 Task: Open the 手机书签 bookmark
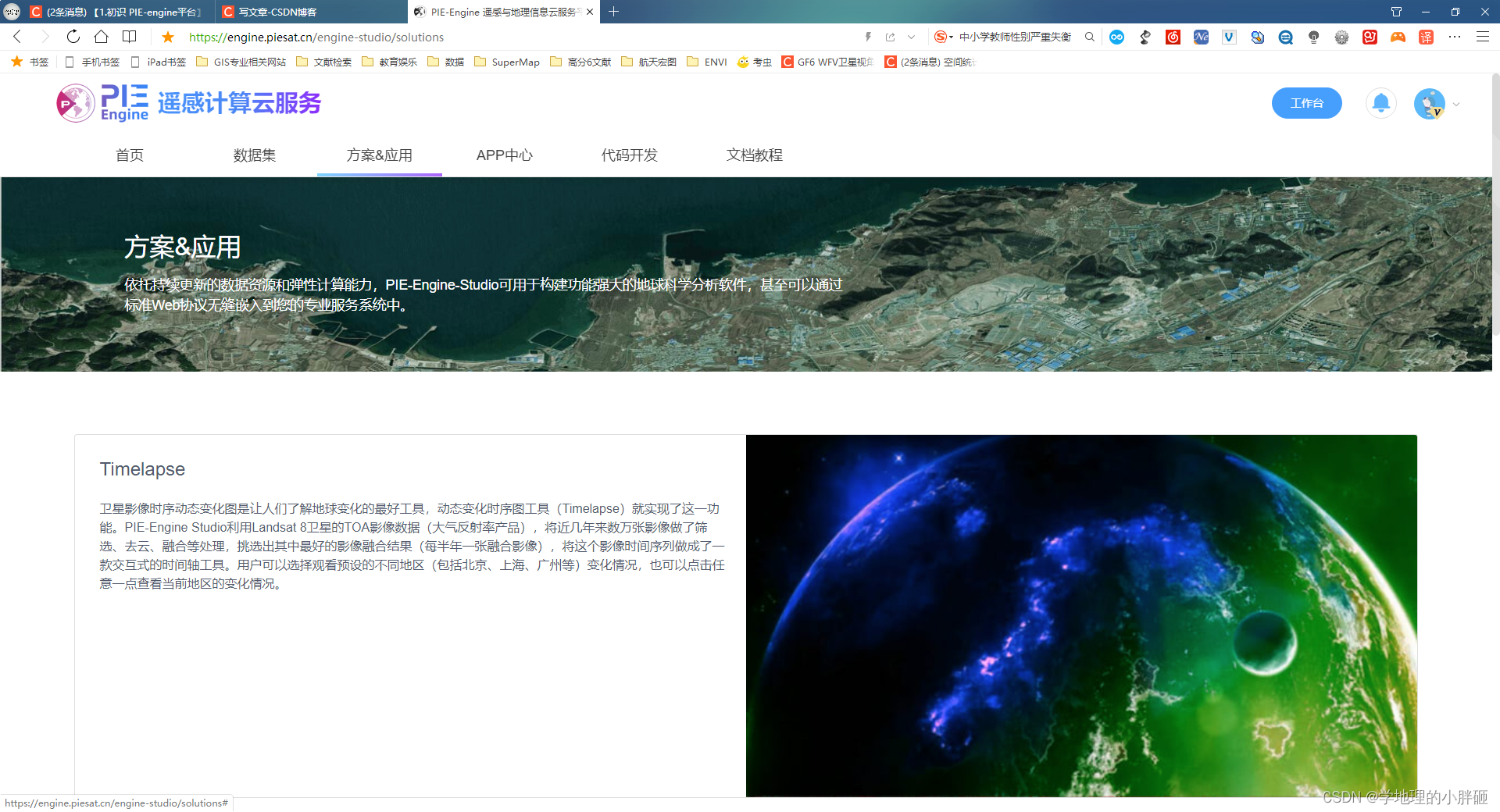pyautogui.click(x=93, y=62)
